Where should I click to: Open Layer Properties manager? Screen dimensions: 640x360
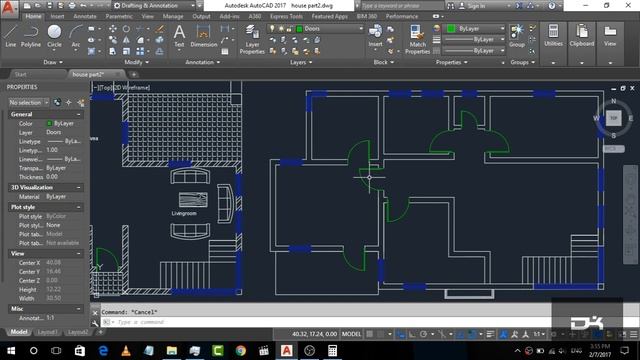pos(252,40)
